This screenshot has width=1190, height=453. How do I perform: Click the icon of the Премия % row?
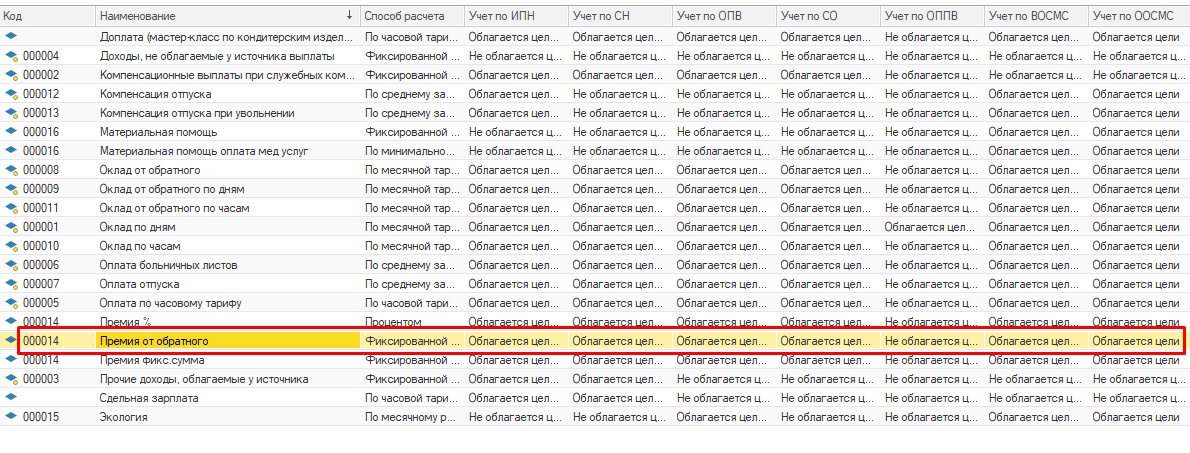click(11, 322)
